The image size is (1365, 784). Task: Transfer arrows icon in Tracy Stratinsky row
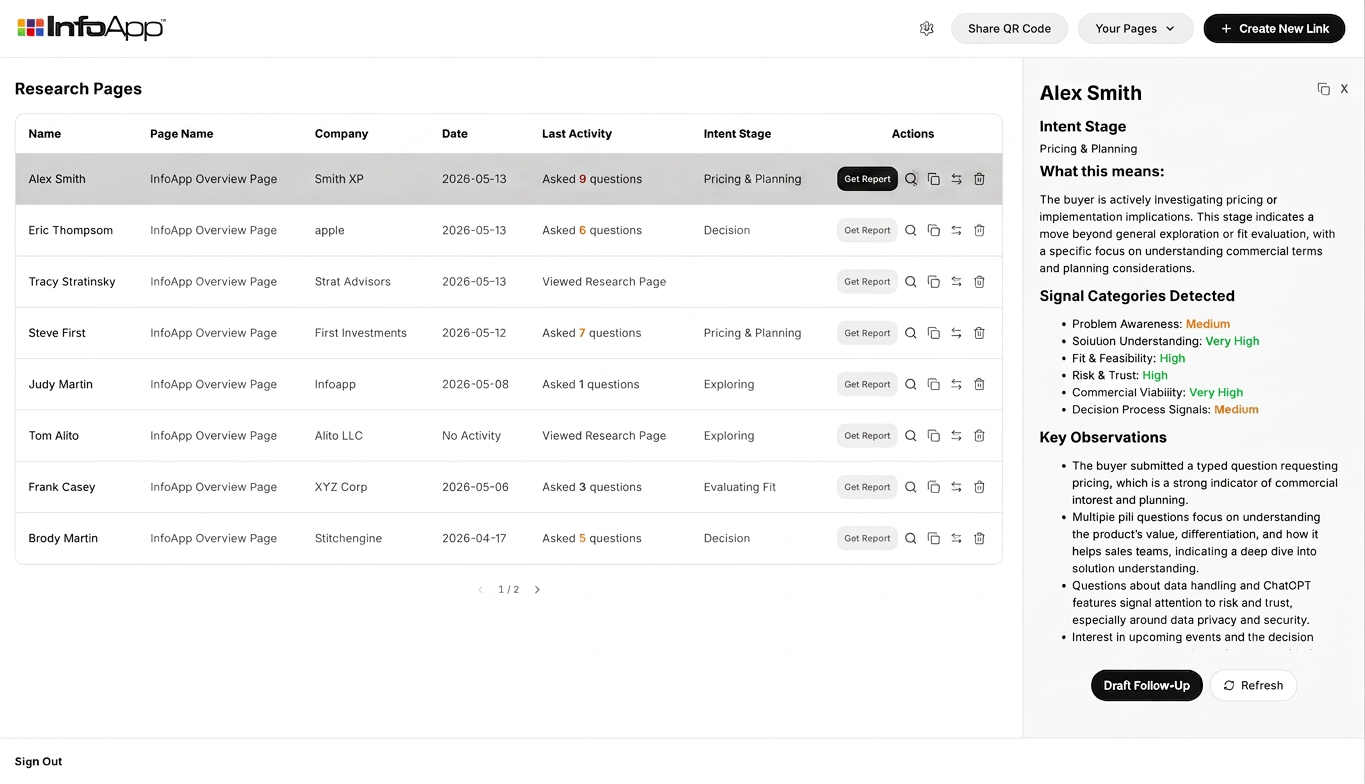(x=956, y=282)
